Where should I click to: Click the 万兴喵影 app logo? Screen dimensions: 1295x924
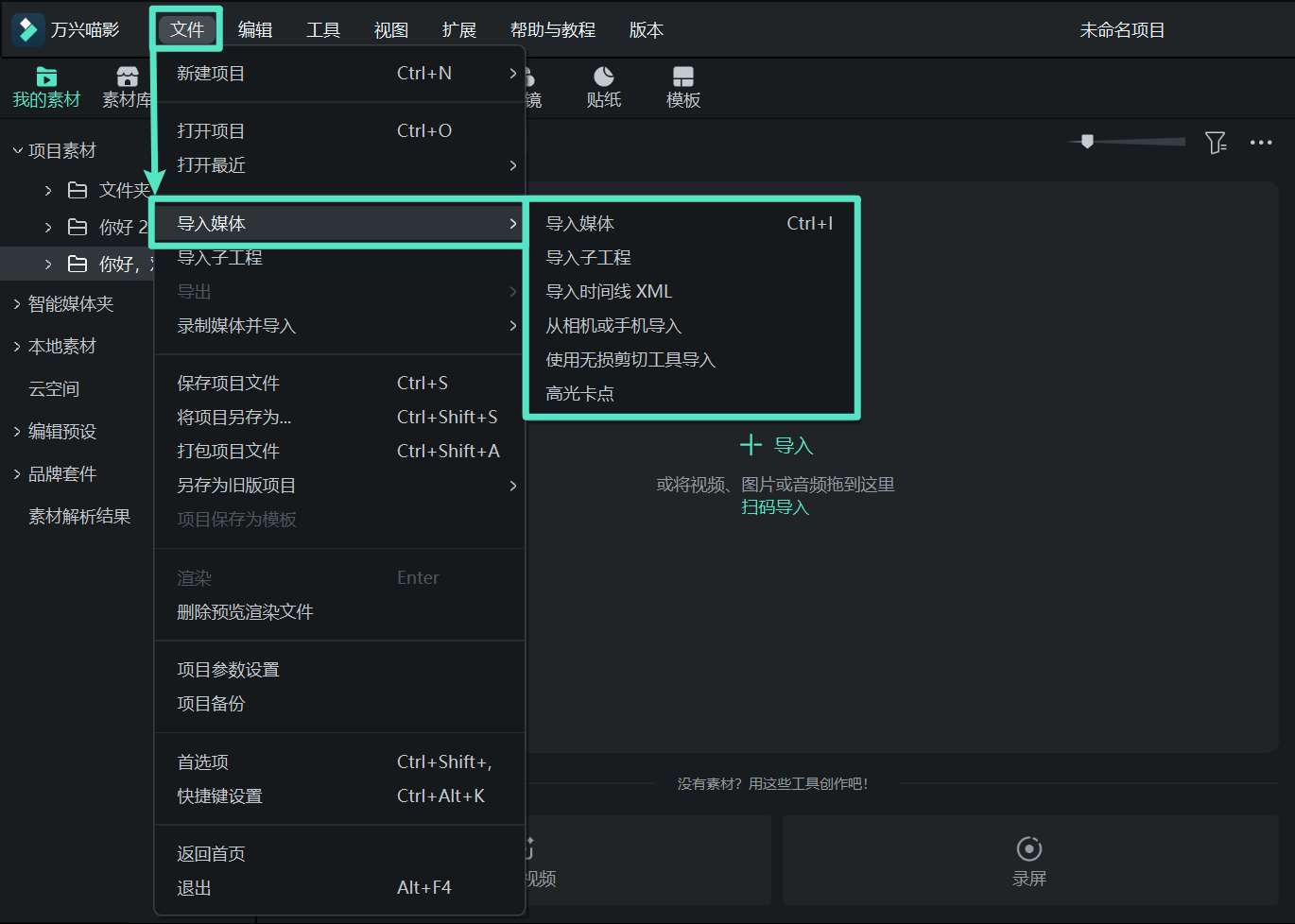(27, 29)
